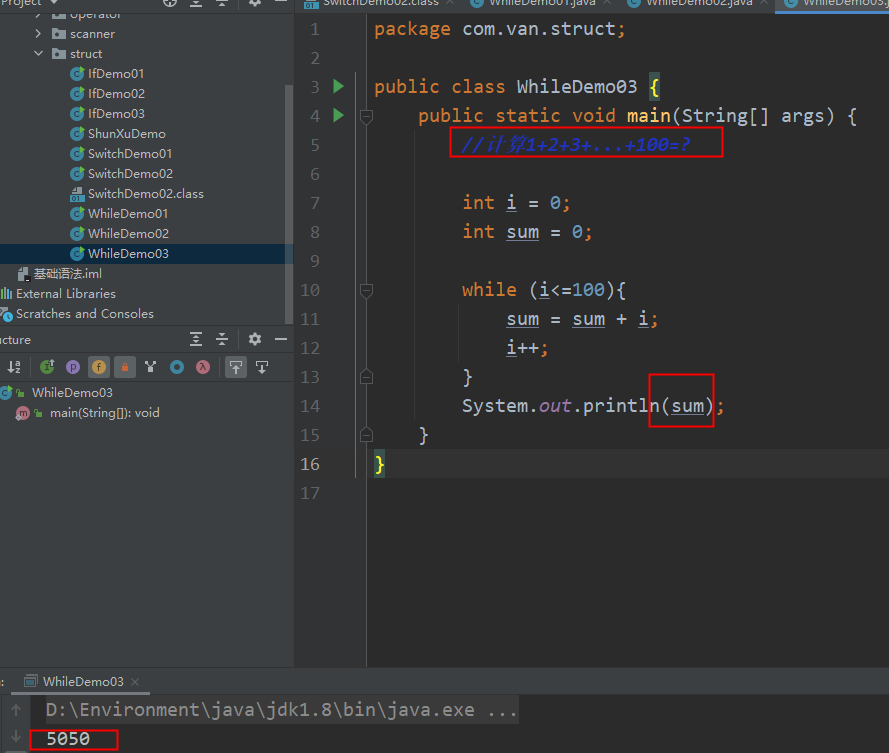This screenshot has width=889, height=753.
Task: Click the project tree vertical scrollbar
Action: click(x=289, y=204)
